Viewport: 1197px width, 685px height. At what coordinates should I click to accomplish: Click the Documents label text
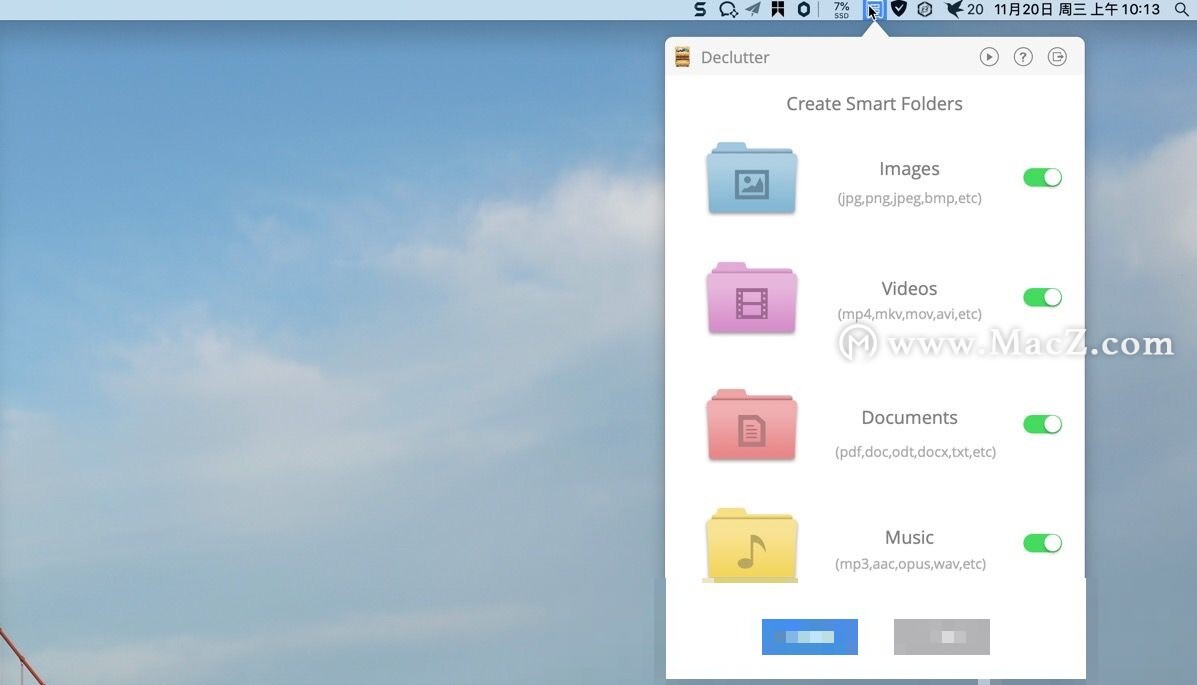click(909, 418)
